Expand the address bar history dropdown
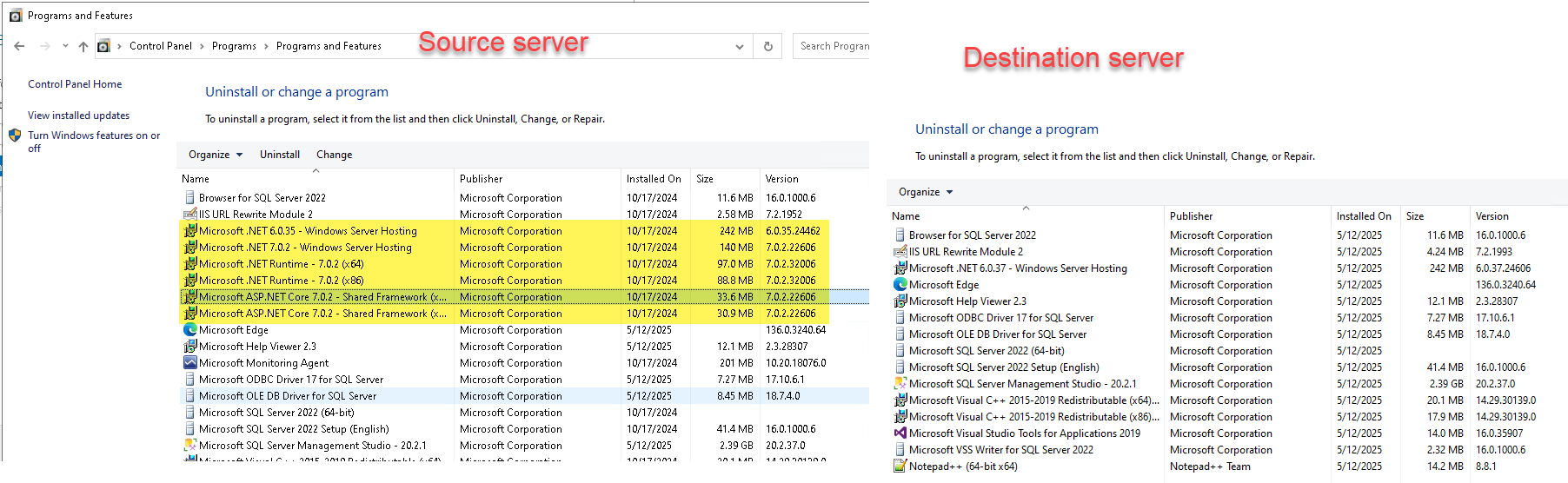Viewport: 1568px width, 483px height. [x=740, y=47]
